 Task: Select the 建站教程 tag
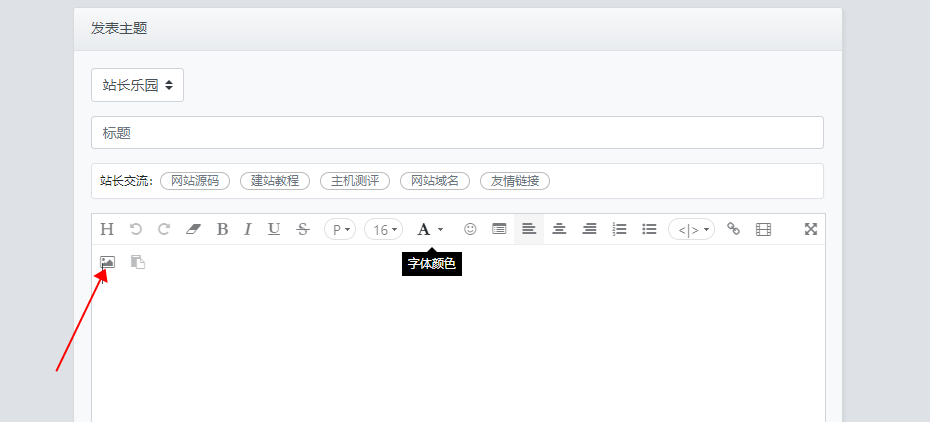(275, 181)
